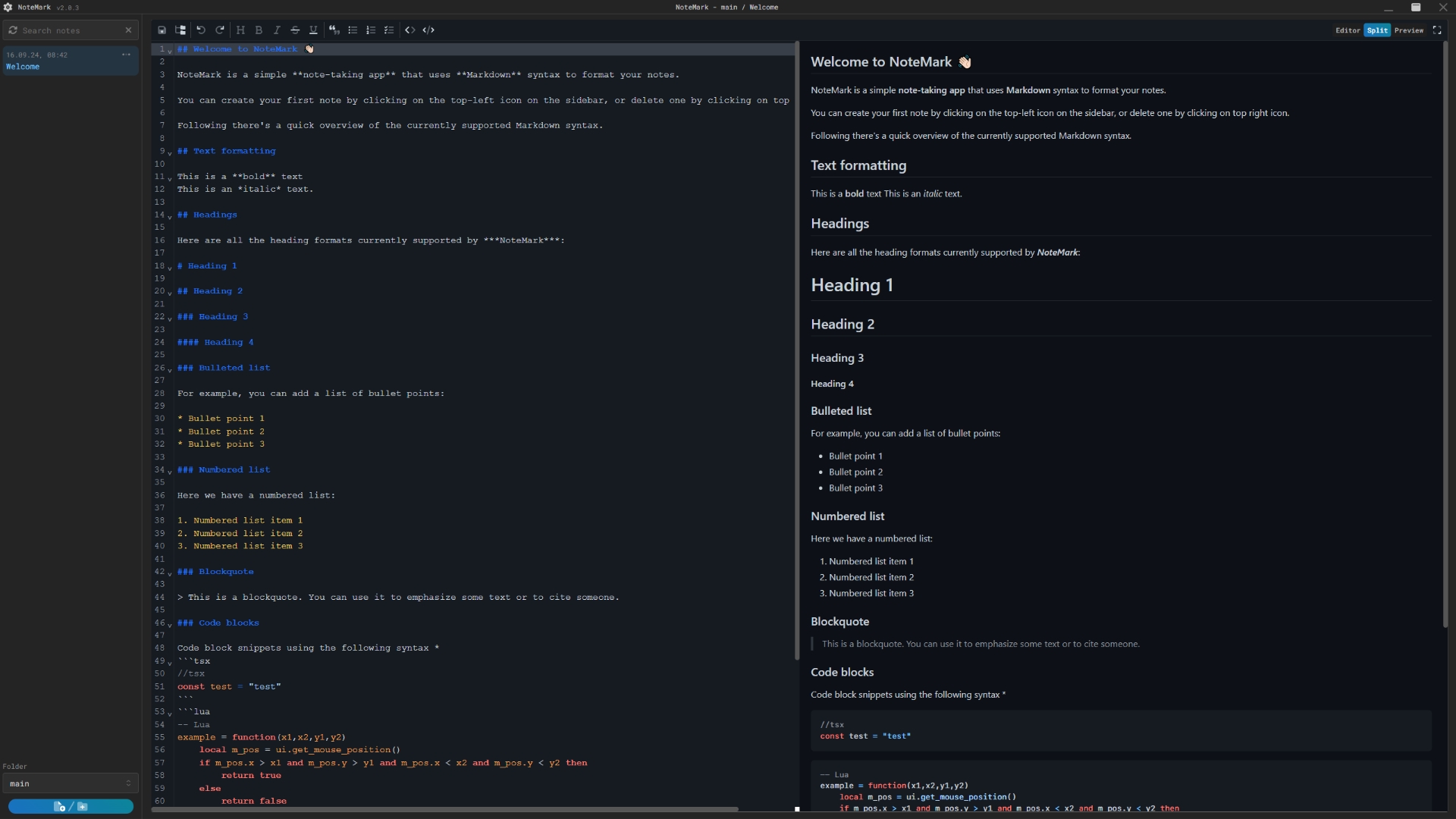Apply underline formatting with the U icon
The image size is (1456, 819).
(x=313, y=30)
